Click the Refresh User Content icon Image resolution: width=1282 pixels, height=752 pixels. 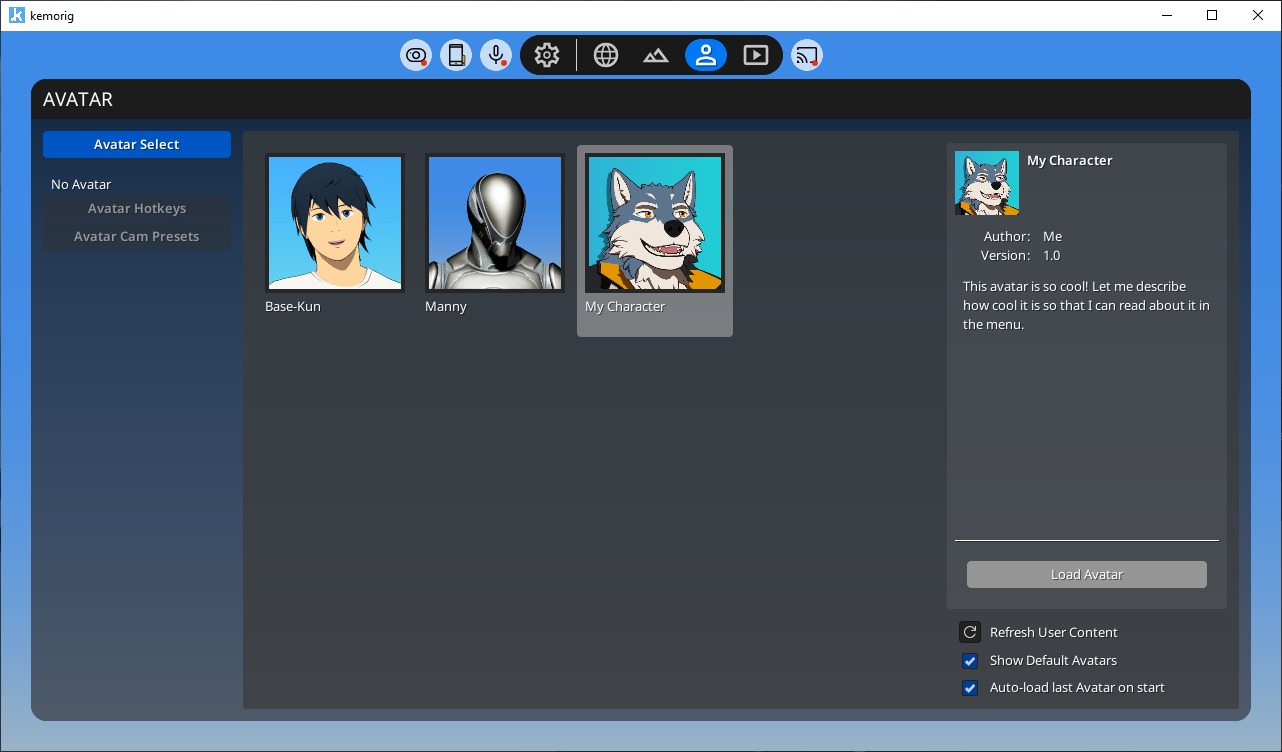tap(969, 632)
